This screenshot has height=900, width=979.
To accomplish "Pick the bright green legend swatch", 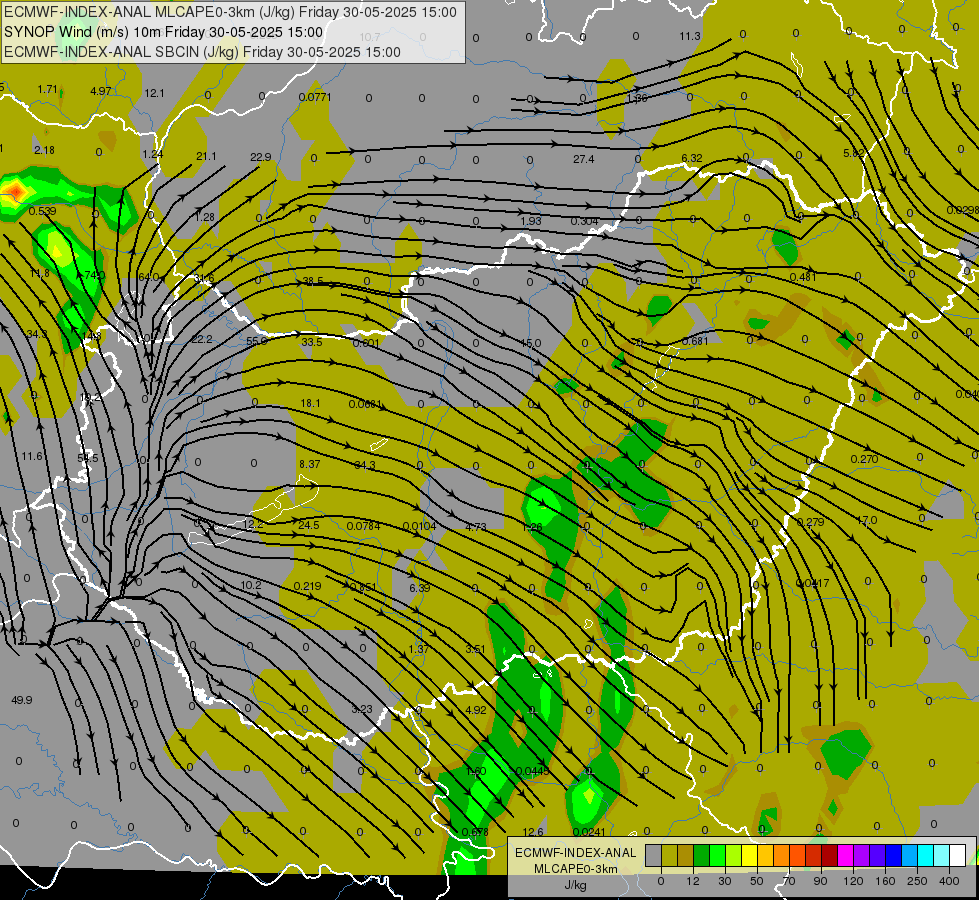I will tap(717, 855).
